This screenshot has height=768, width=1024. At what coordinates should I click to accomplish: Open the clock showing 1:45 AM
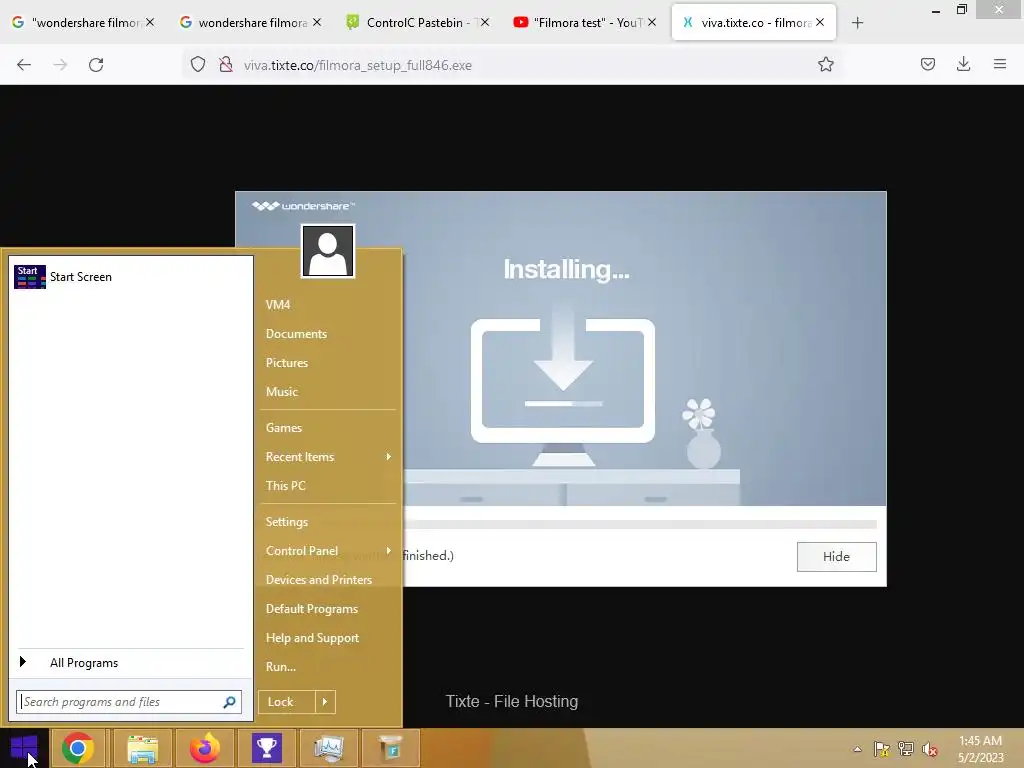tap(980, 749)
